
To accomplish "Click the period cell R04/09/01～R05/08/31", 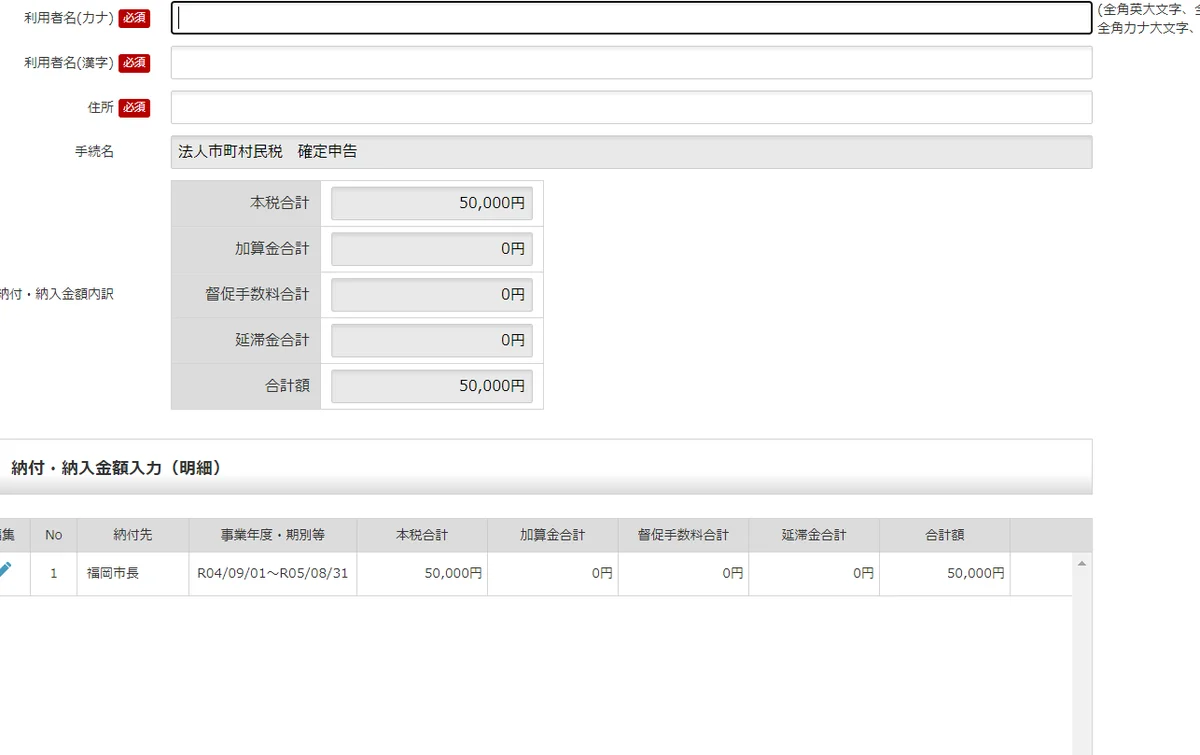I will point(273,574).
